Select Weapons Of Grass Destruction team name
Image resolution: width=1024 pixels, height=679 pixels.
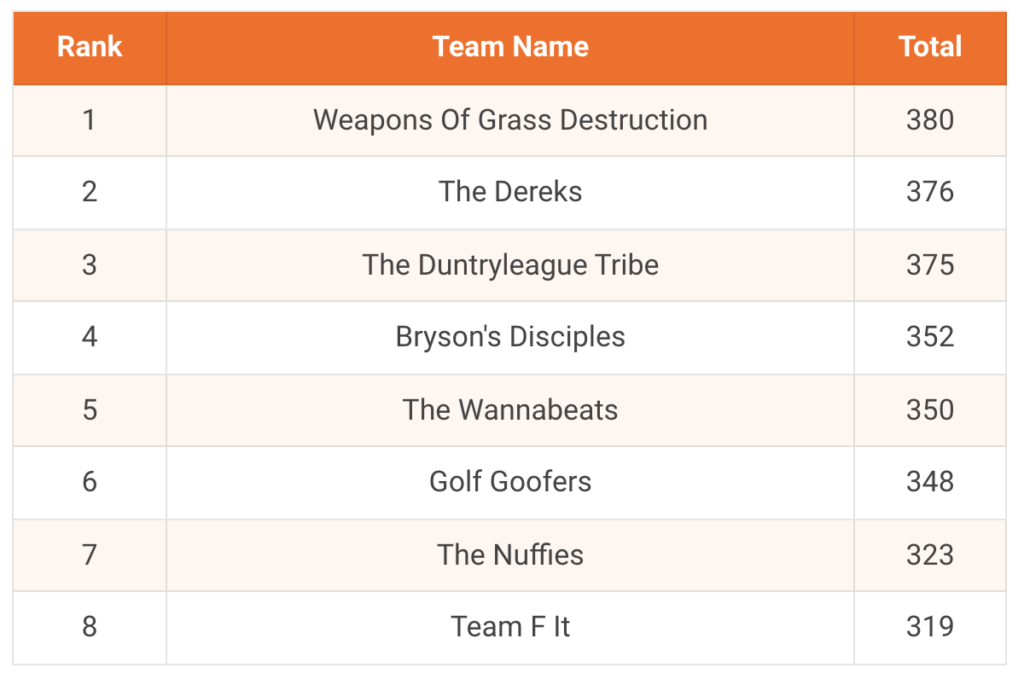[x=510, y=120]
